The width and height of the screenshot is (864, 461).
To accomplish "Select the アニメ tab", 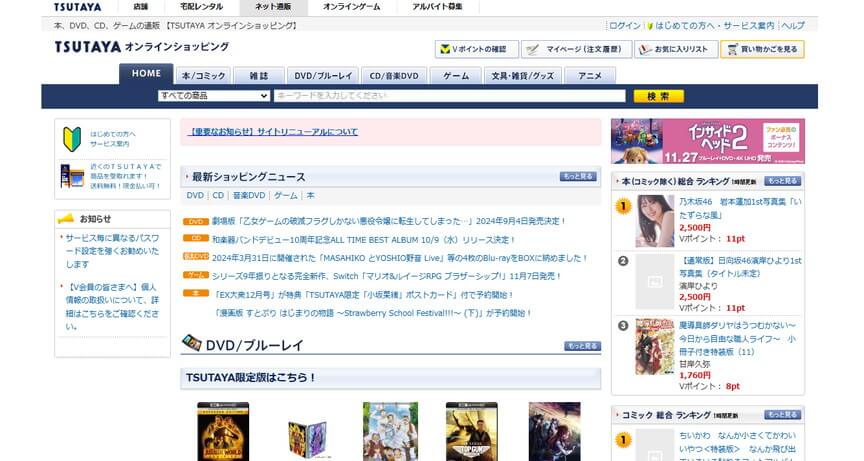I will pos(590,76).
